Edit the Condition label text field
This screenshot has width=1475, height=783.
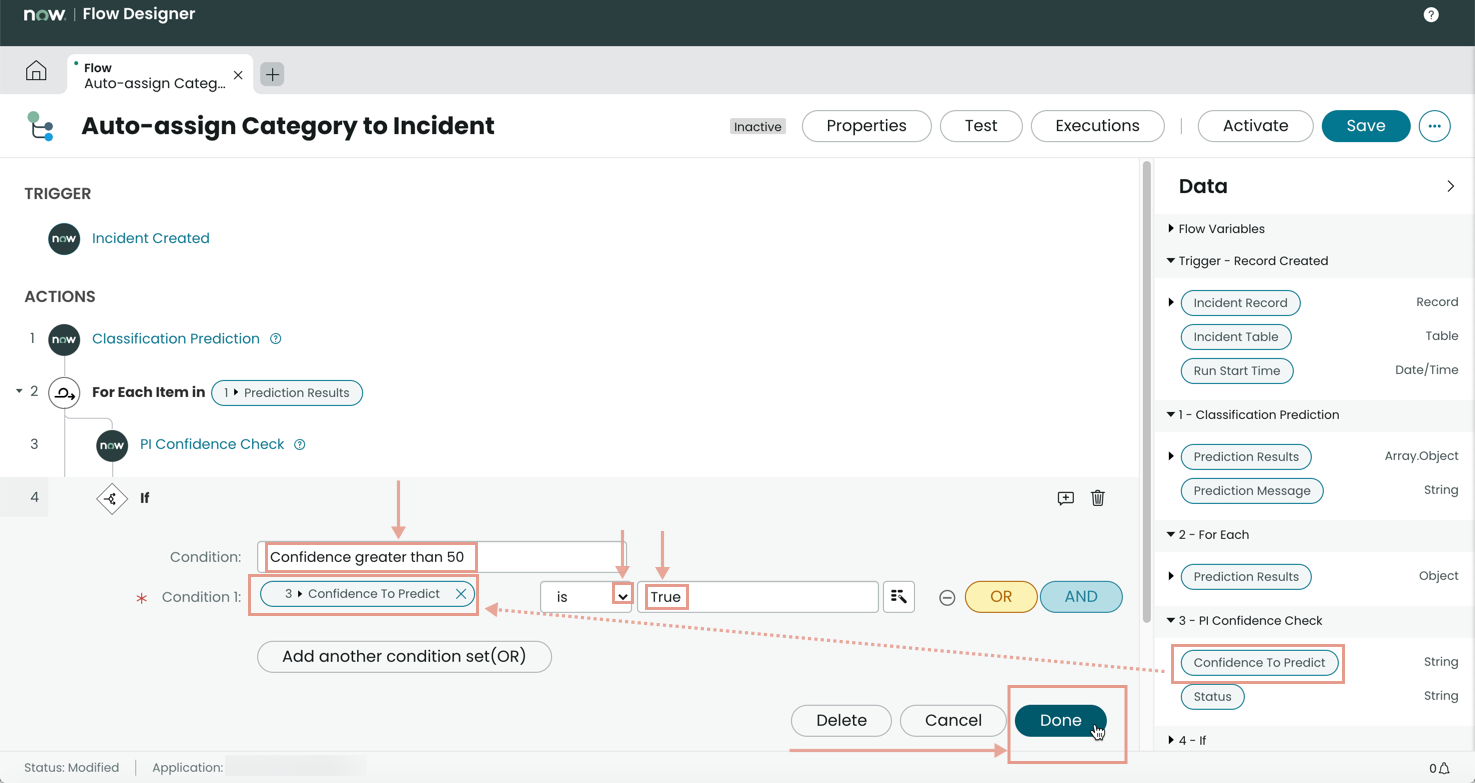coord(442,557)
